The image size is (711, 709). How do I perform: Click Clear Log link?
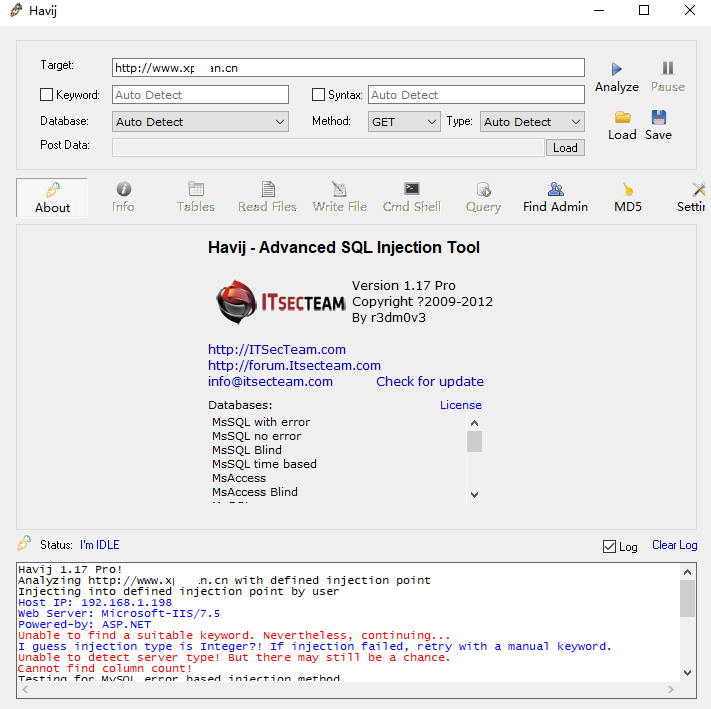674,545
